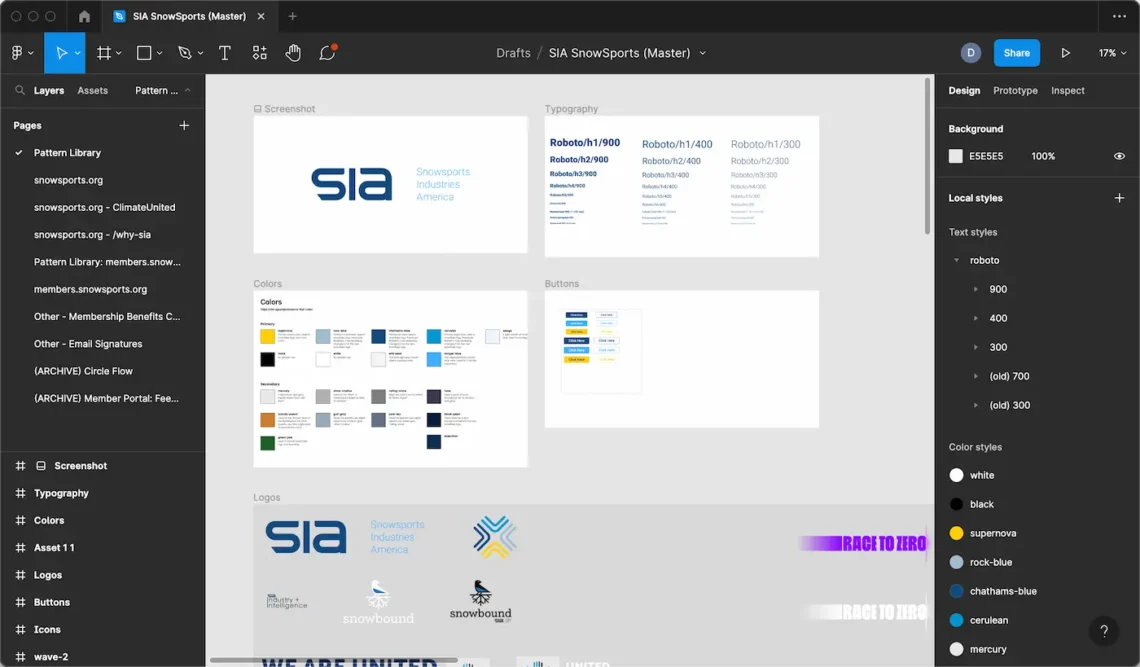Image resolution: width=1140 pixels, height=667 pixels.
Task: Expand the (old) 300 style group
Action: click(x=976, y=406)
